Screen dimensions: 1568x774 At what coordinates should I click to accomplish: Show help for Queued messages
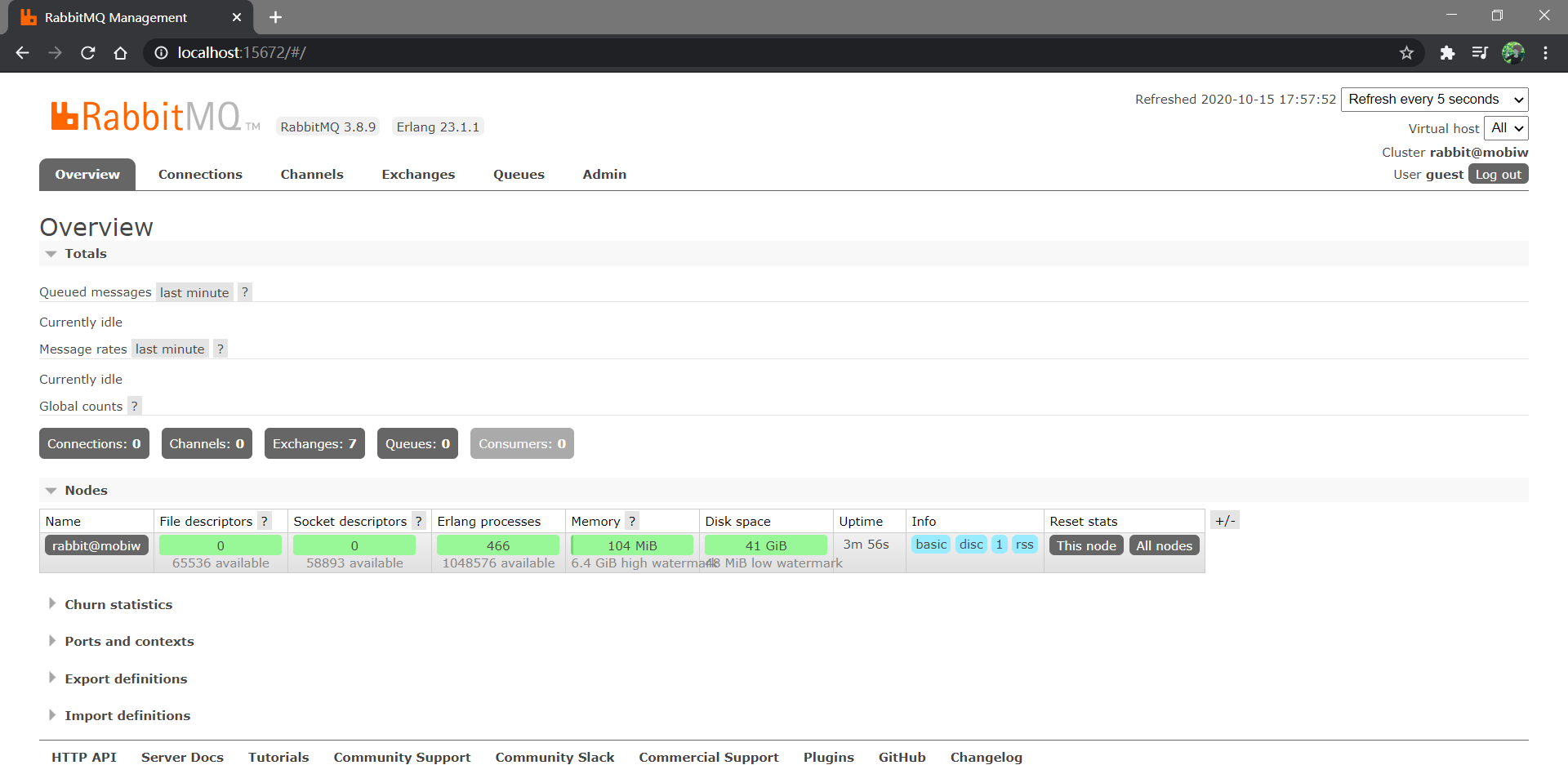[245, 292]
